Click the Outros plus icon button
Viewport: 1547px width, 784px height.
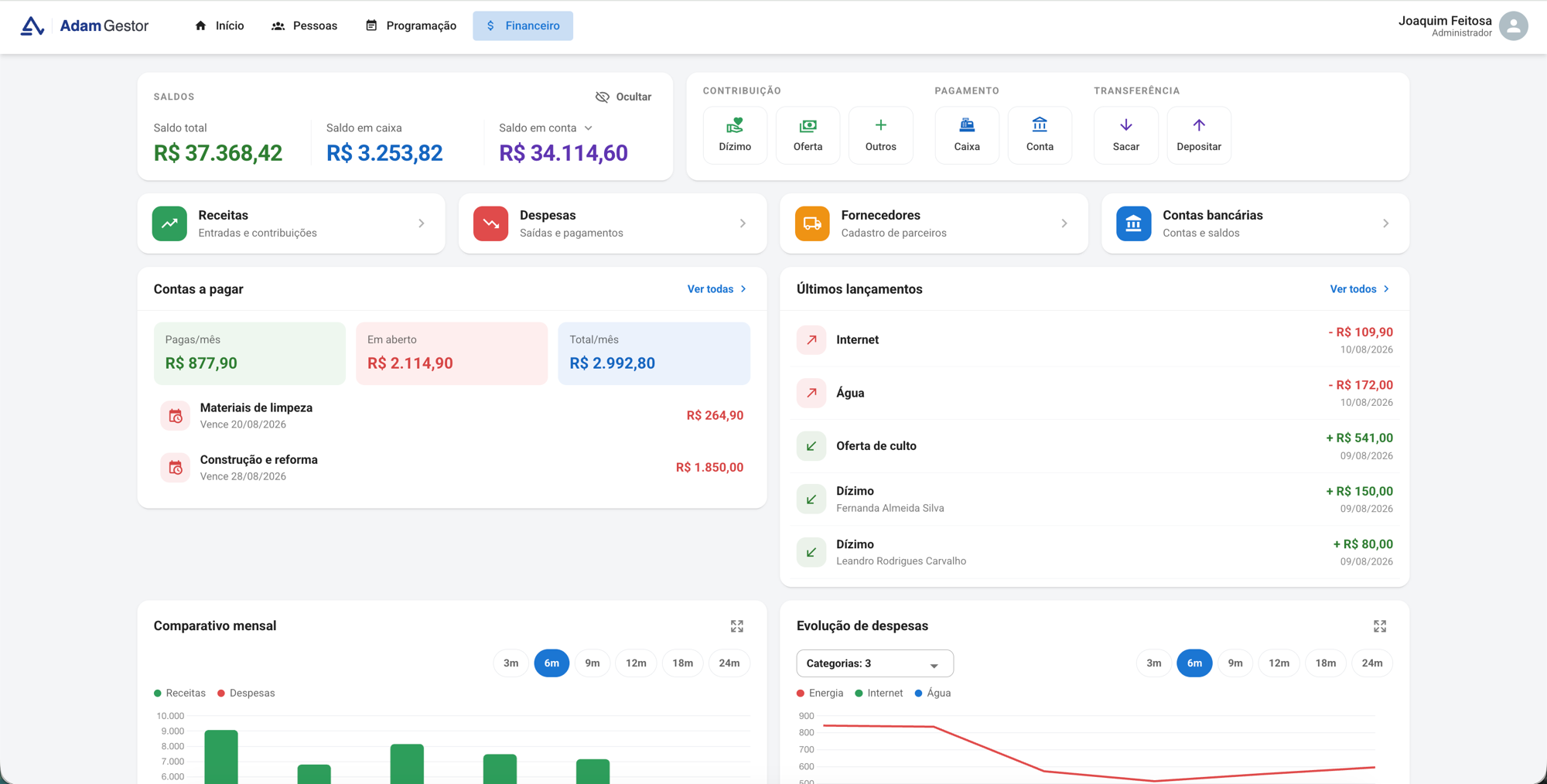880,135
